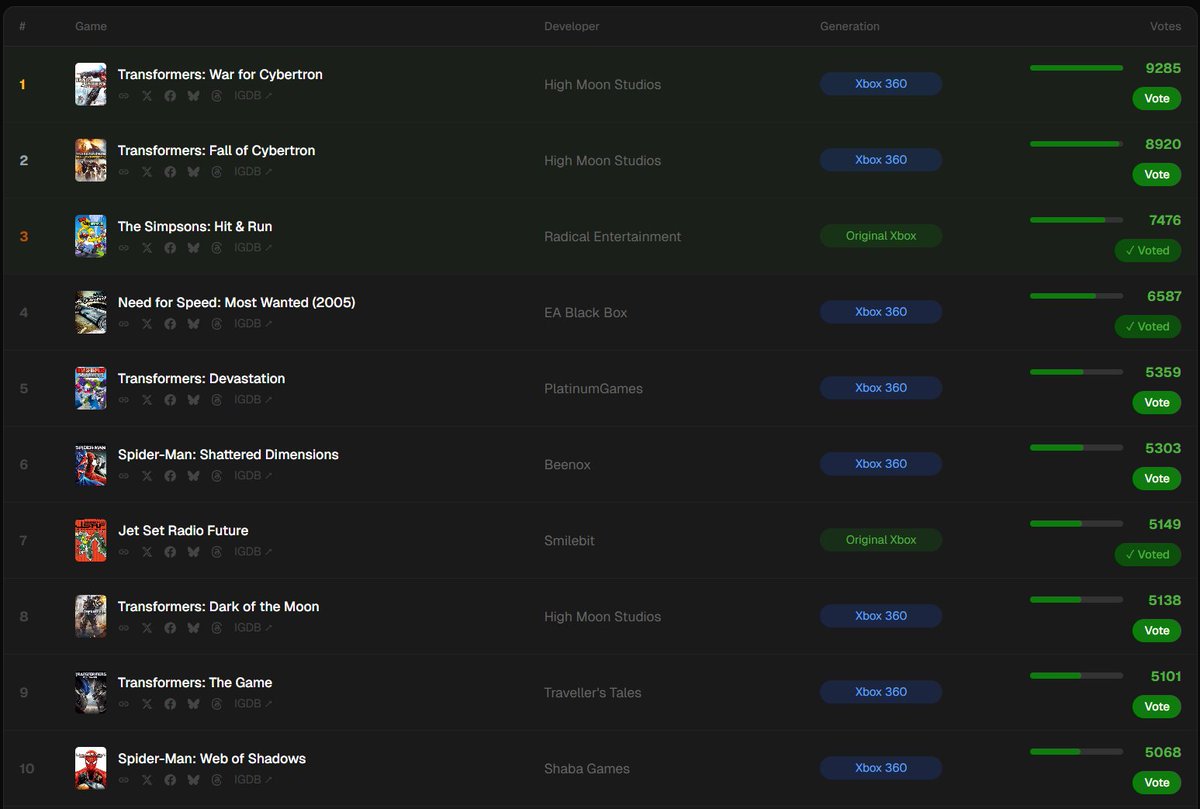Toggle Voted on Need for Speed: Most Wanted
1200x809 pixels.
pos(1148,327)
